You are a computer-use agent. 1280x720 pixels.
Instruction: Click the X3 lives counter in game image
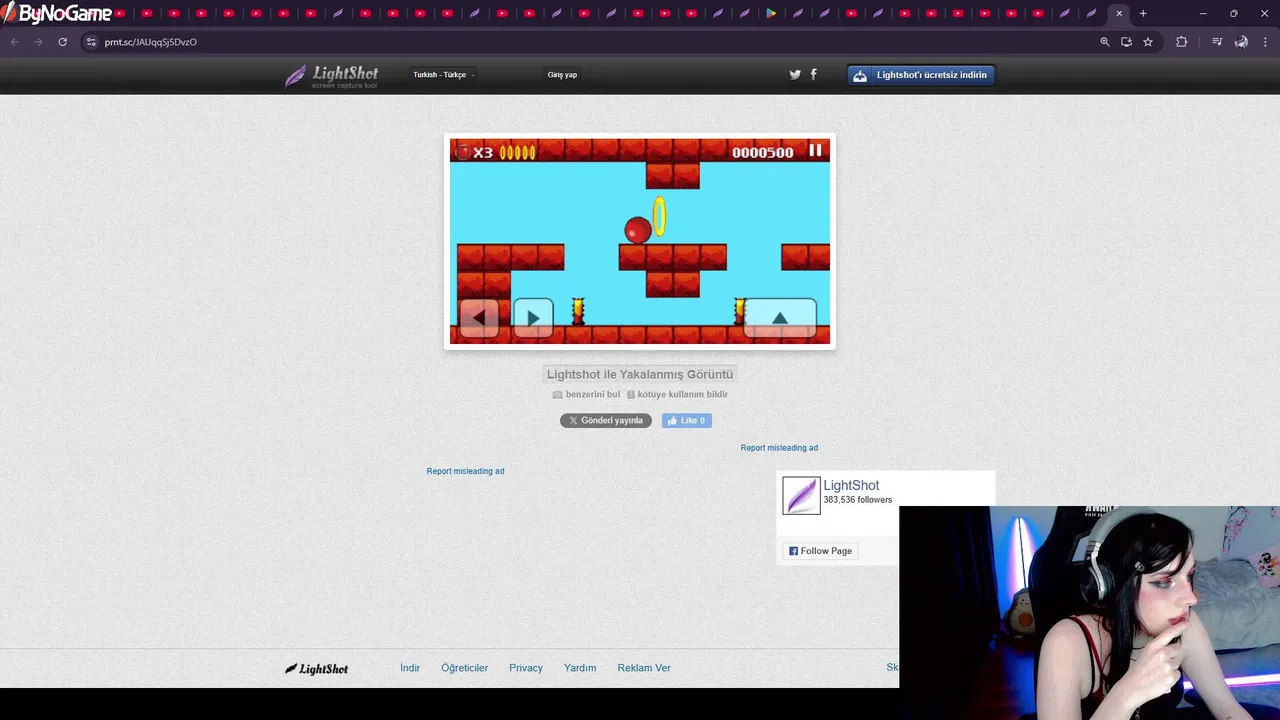click(475, 152)
